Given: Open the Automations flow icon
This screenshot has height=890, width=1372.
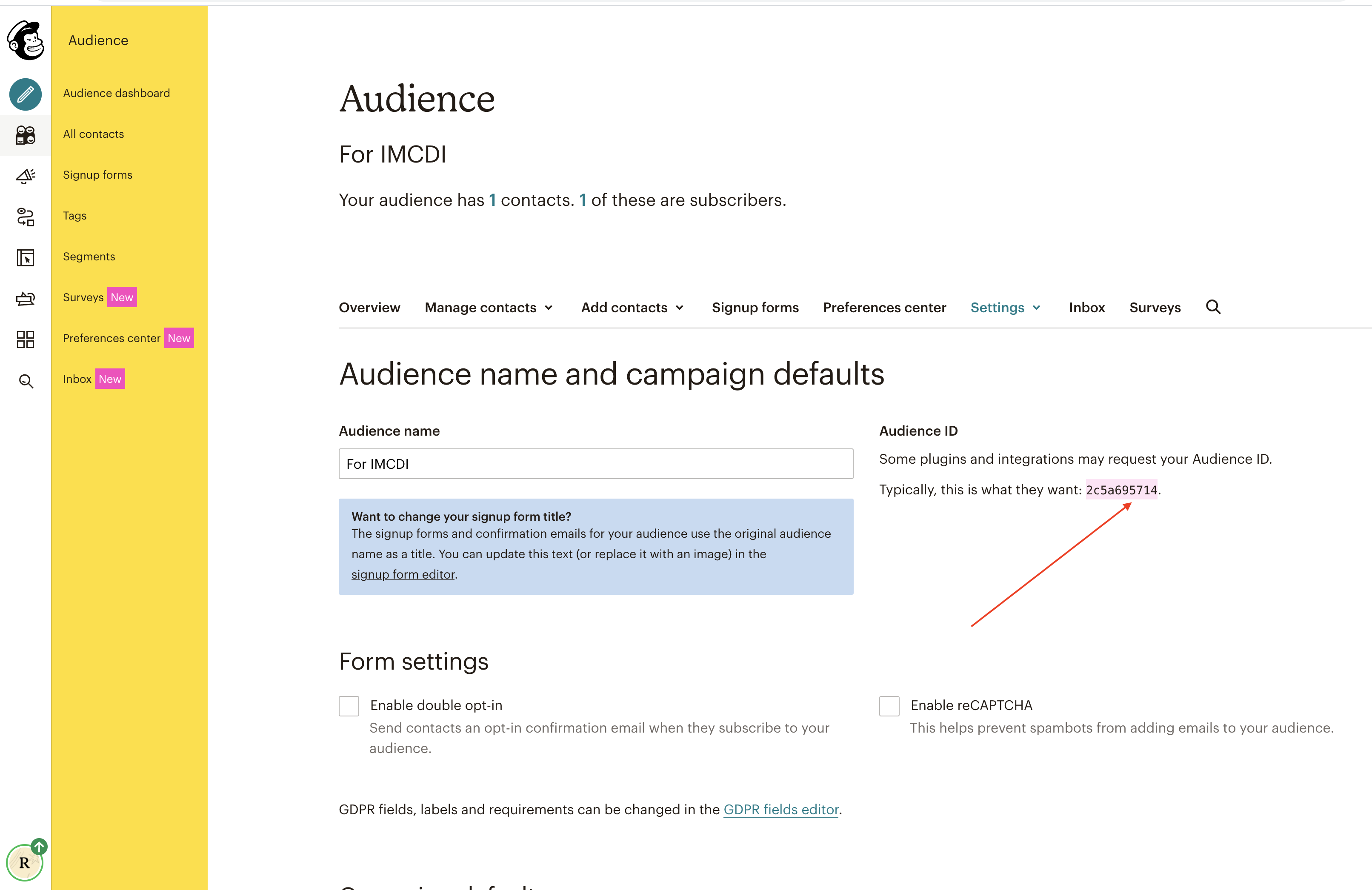Looking at the screenshot, I should (26, 217).
